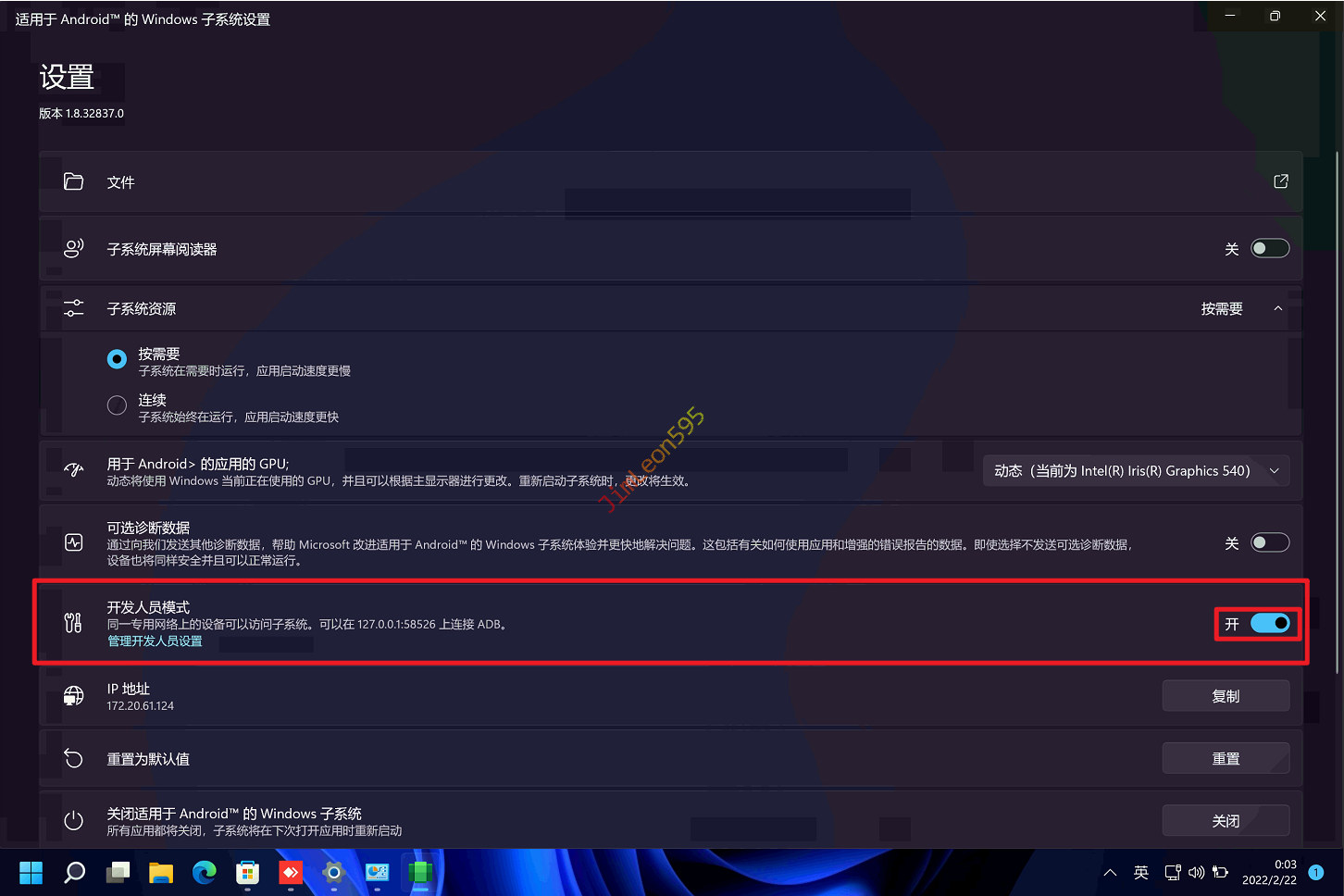Turn on the subsystem screen reader toggle
Viewport: 1344px width, 896px height.
coord(1269,248)
